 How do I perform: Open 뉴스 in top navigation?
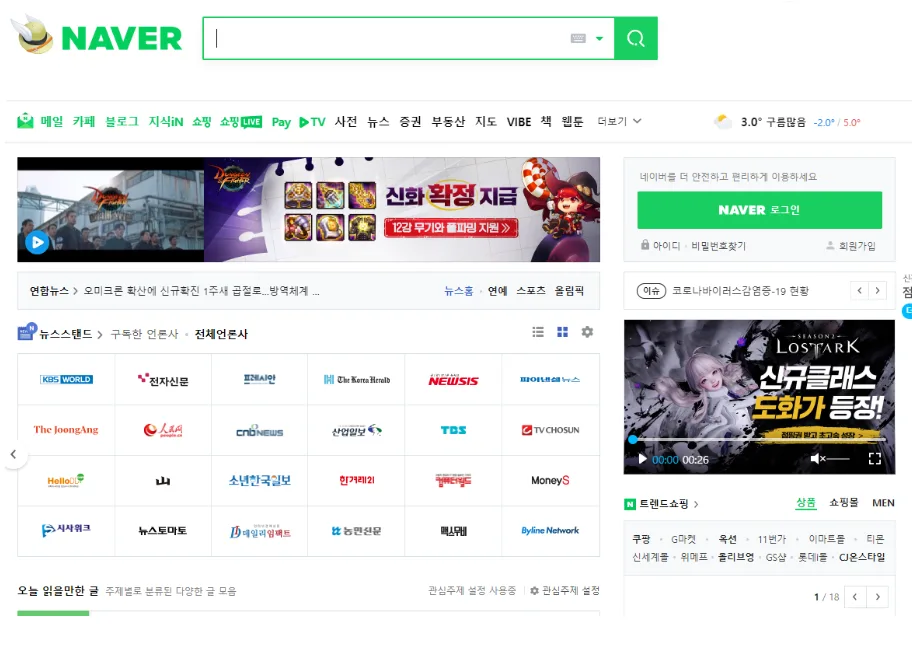coord(378,121)
